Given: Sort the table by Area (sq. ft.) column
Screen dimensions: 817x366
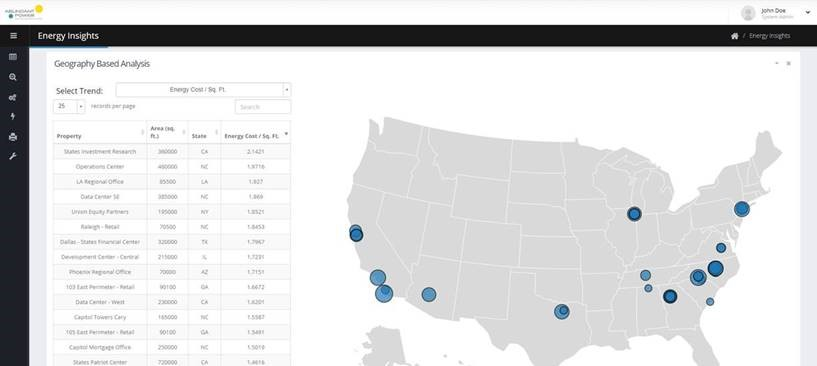Looking at the screenshot, I should (168, 132).
